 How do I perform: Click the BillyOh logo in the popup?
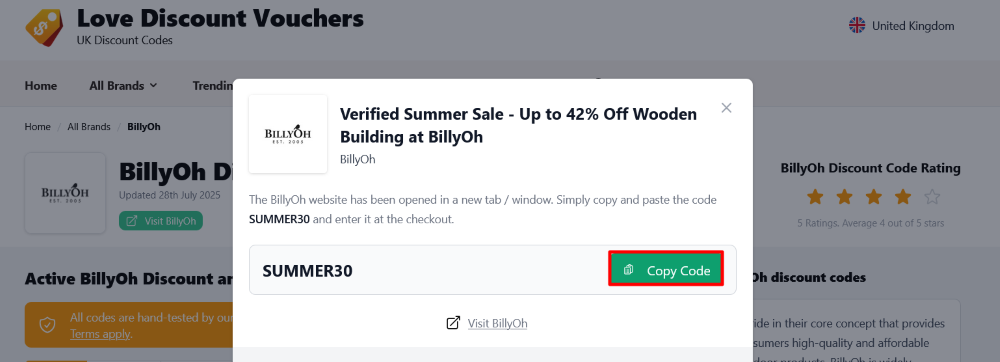[x=288, y=134]
